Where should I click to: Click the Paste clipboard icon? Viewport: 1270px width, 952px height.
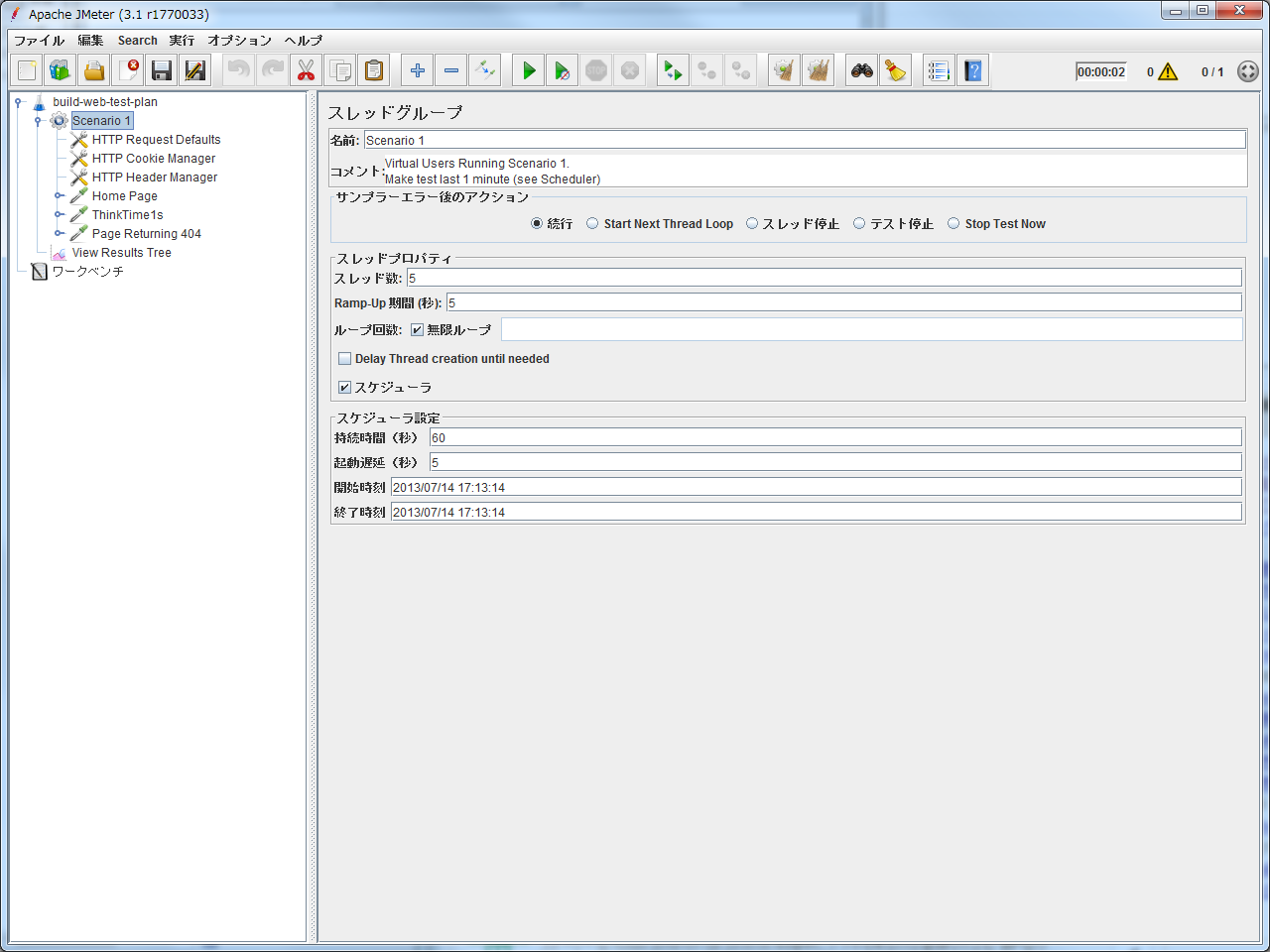coord(374,70)
